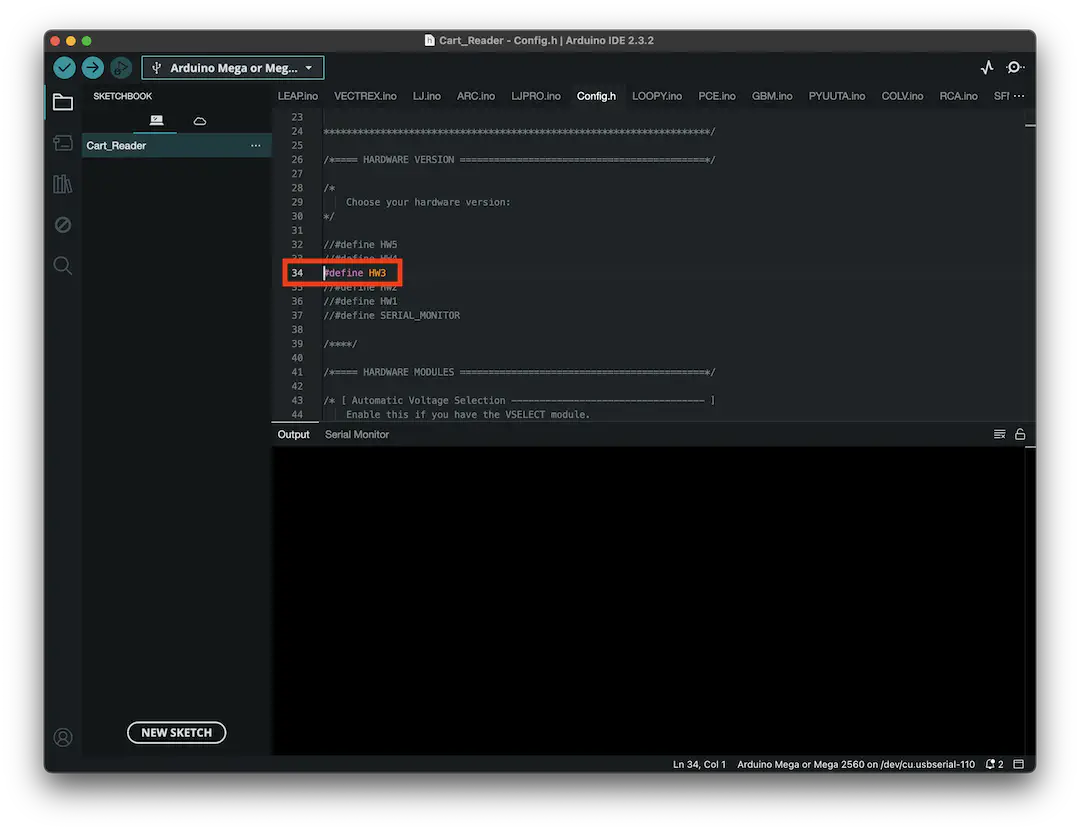This screenshot has width=1080, height=831.
Task: Click line number 41 in the gutter
Action: pos(297,372)
